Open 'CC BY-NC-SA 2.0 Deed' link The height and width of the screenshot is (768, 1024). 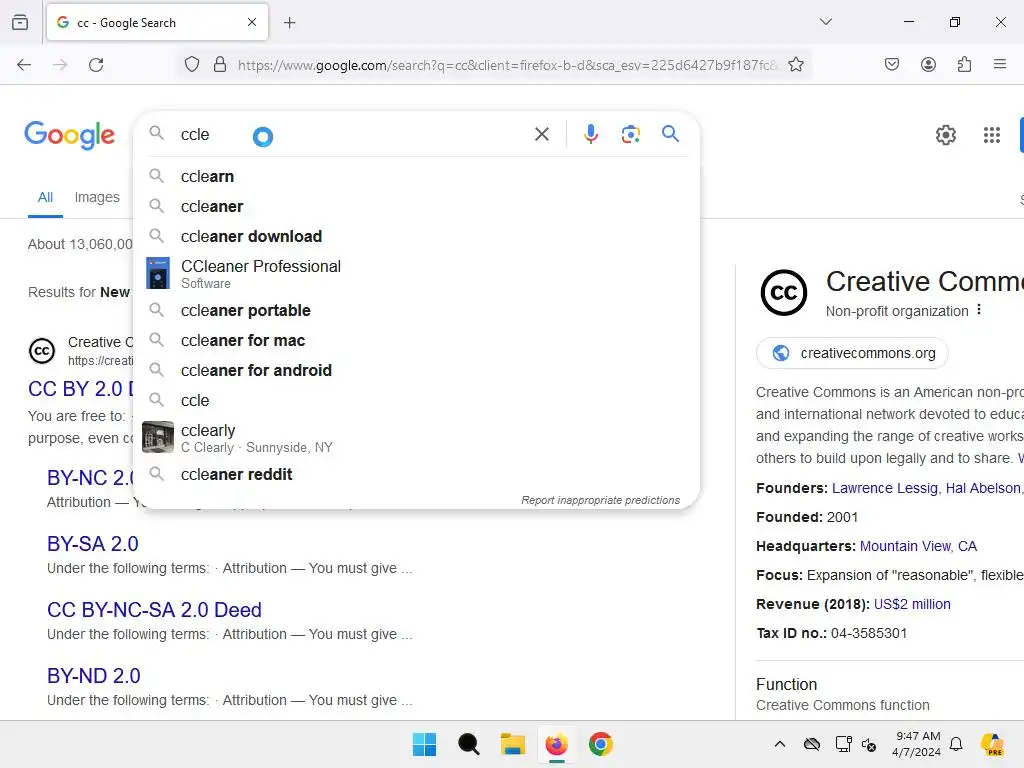pyautogui.click(x=154, y=610)
